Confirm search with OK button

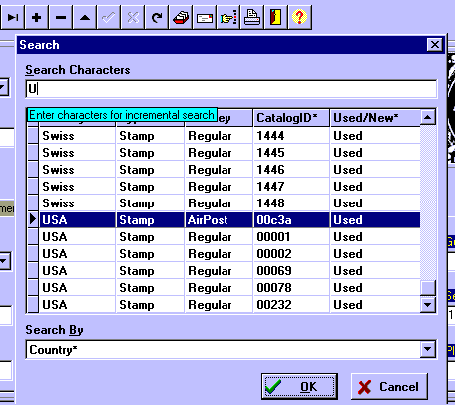(x=299, y=387)
